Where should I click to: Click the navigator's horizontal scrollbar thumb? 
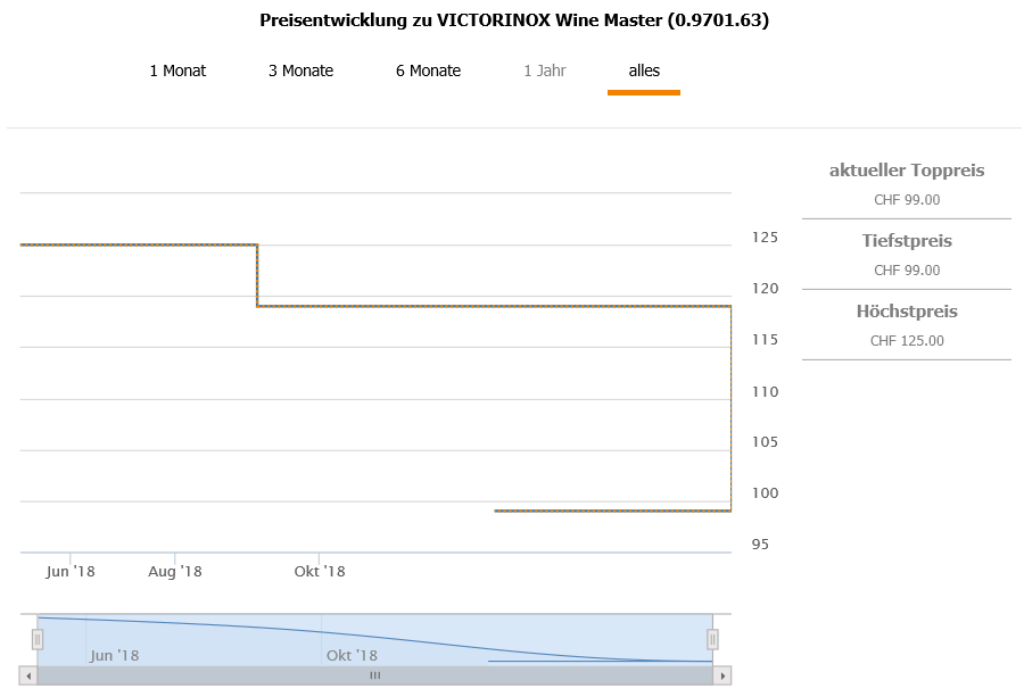[376, 676]
